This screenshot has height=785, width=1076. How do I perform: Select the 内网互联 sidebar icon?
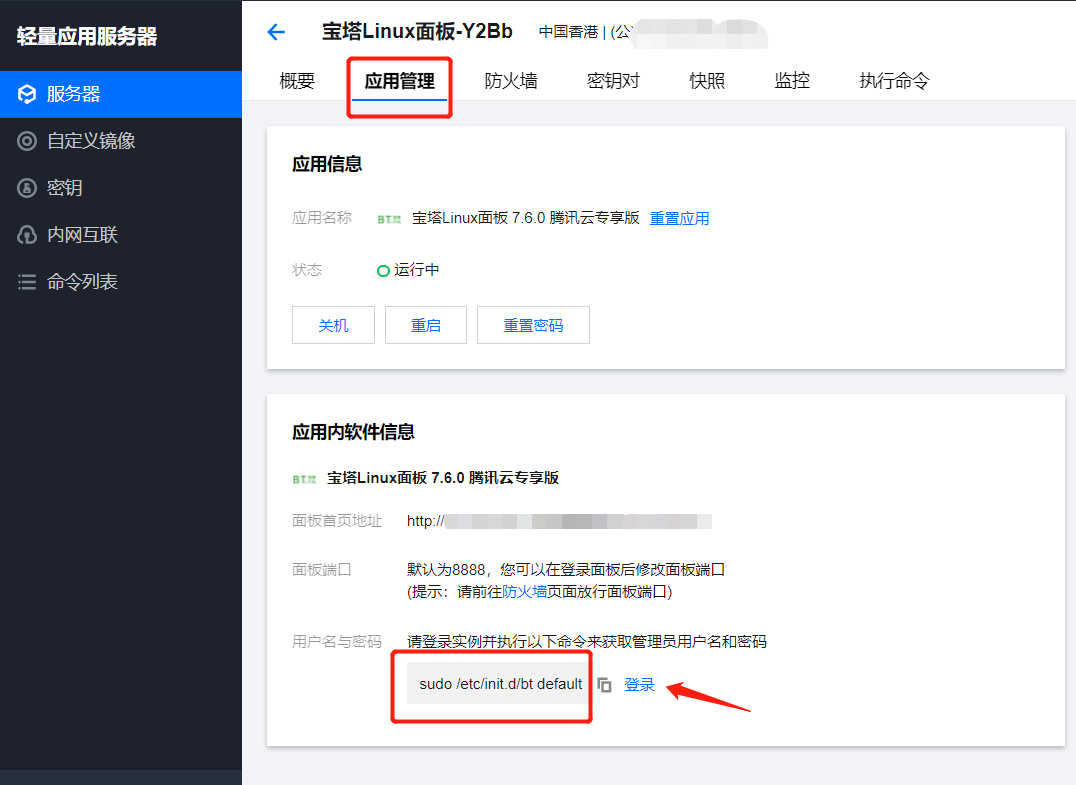pos(28,234)
